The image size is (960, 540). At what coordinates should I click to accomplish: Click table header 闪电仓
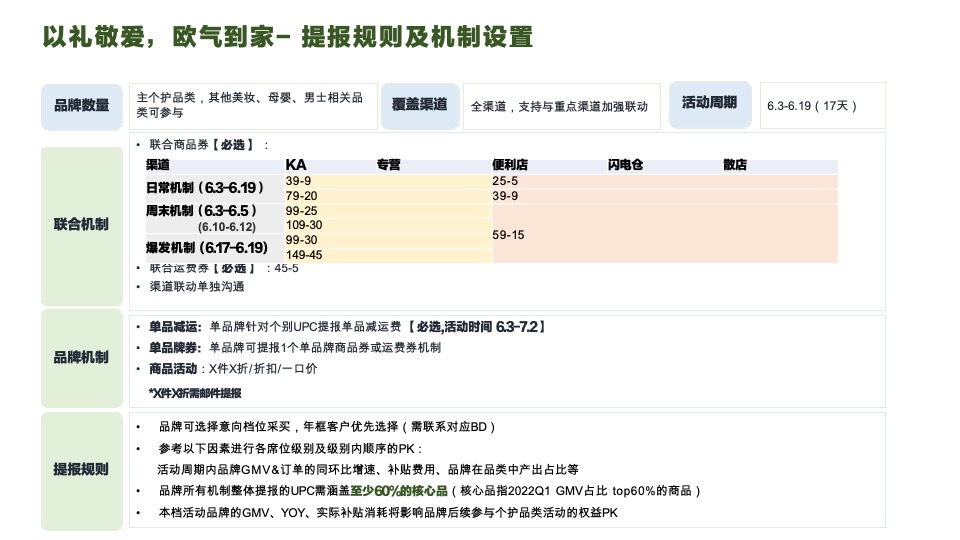click(x=625, y=165)
